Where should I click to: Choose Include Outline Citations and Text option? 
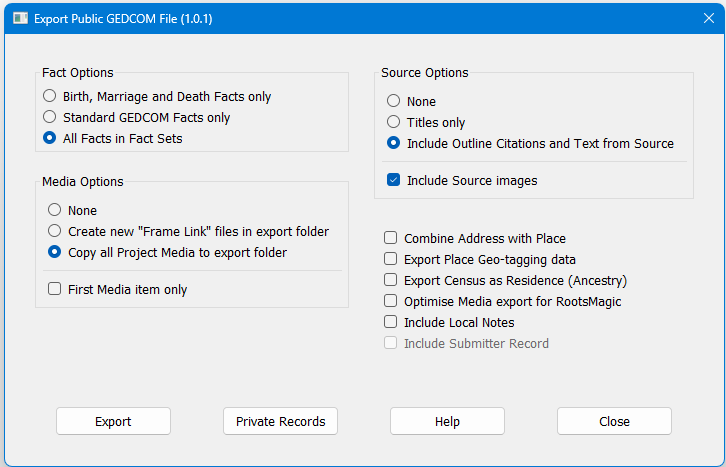[394, 144]
